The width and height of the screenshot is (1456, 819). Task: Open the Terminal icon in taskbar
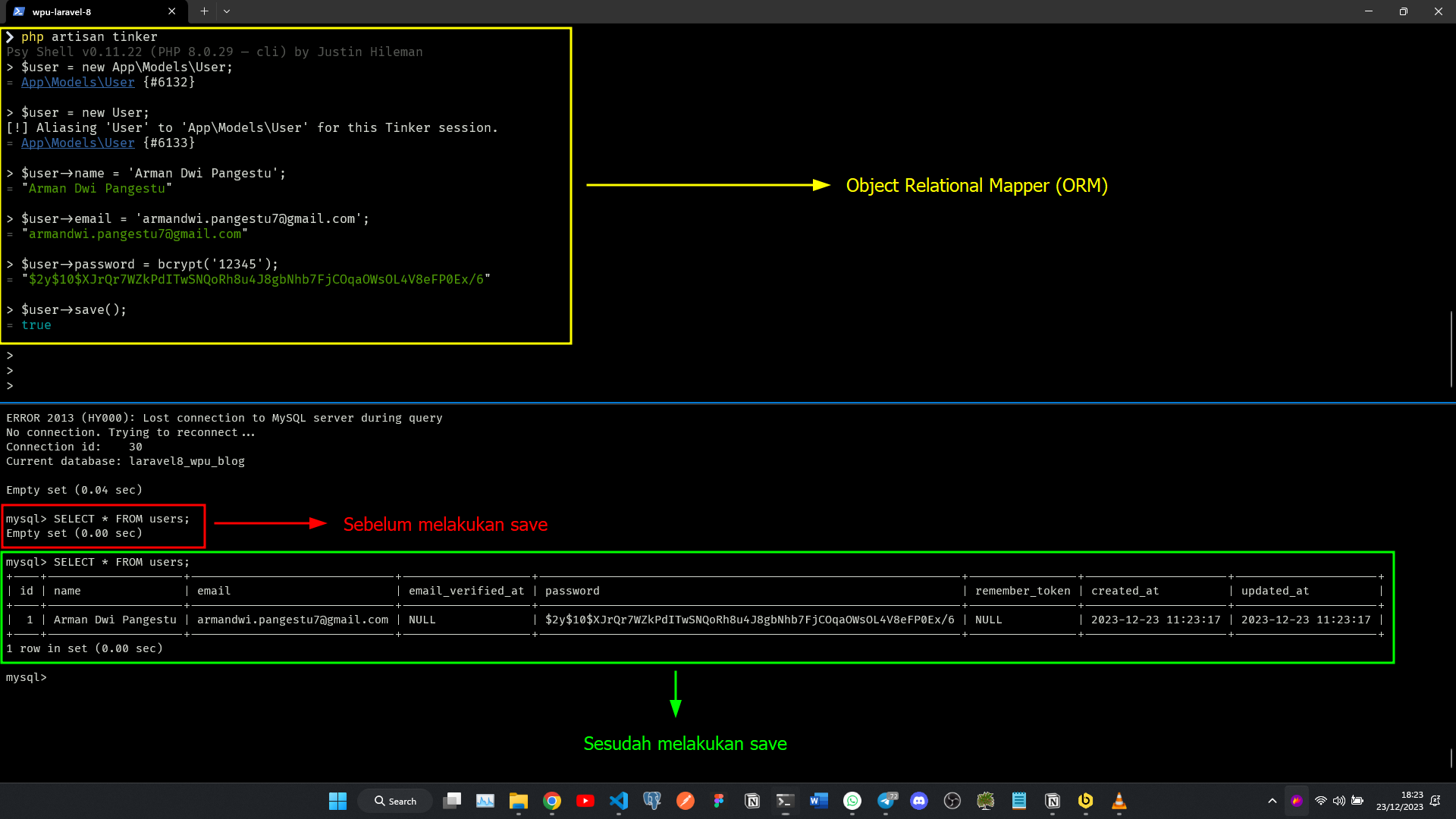click(x=784, y=800)
